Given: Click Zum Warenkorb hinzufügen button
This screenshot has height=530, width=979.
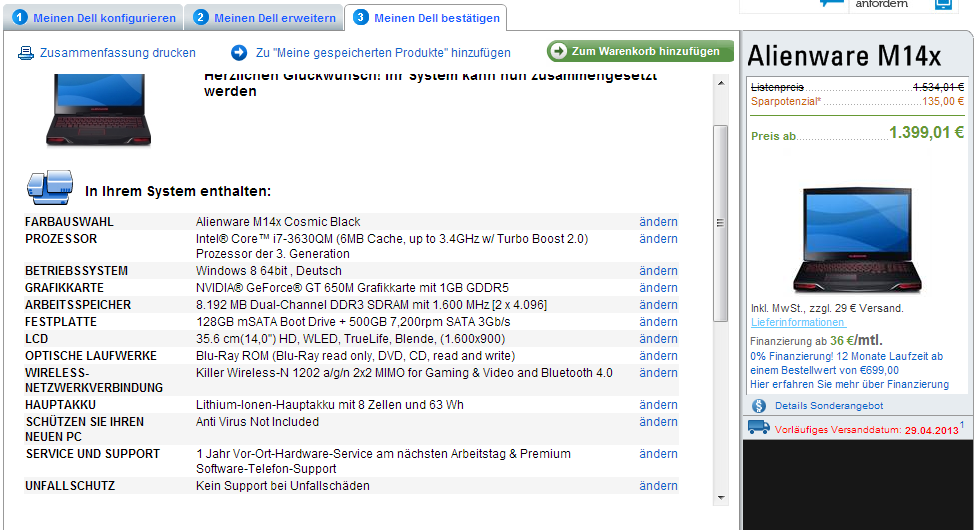Looking at the screenshot, I should [640, 51].
